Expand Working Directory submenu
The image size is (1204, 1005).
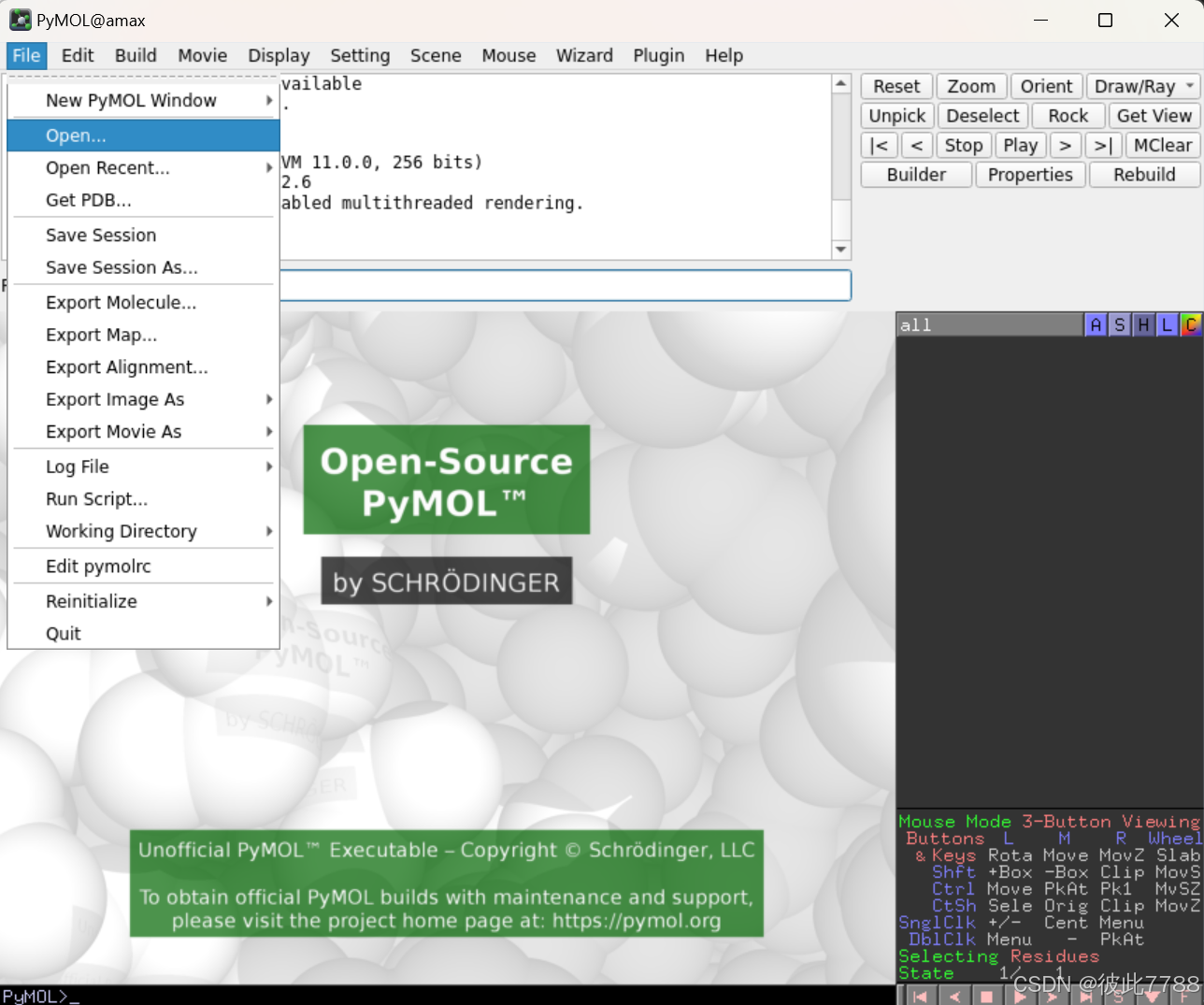(144, 531)
